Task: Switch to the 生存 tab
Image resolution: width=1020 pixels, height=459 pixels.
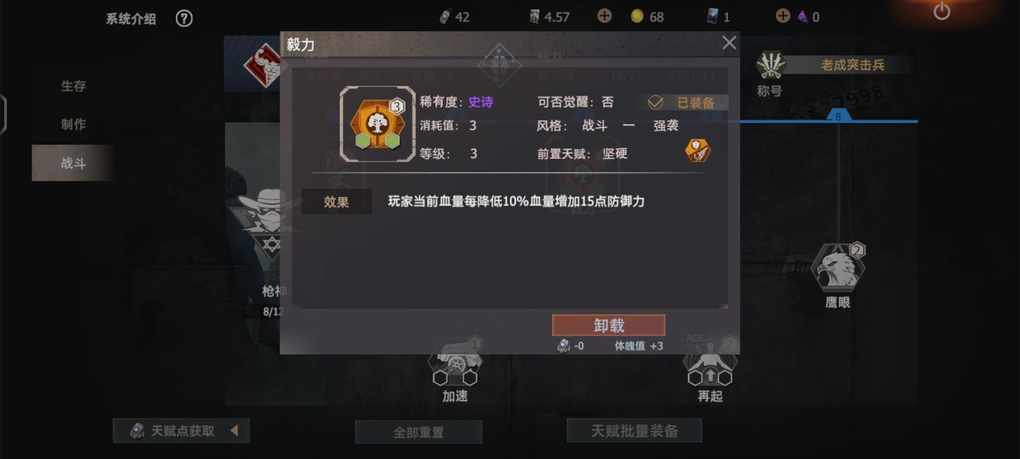Action: [x=74, y=86]
